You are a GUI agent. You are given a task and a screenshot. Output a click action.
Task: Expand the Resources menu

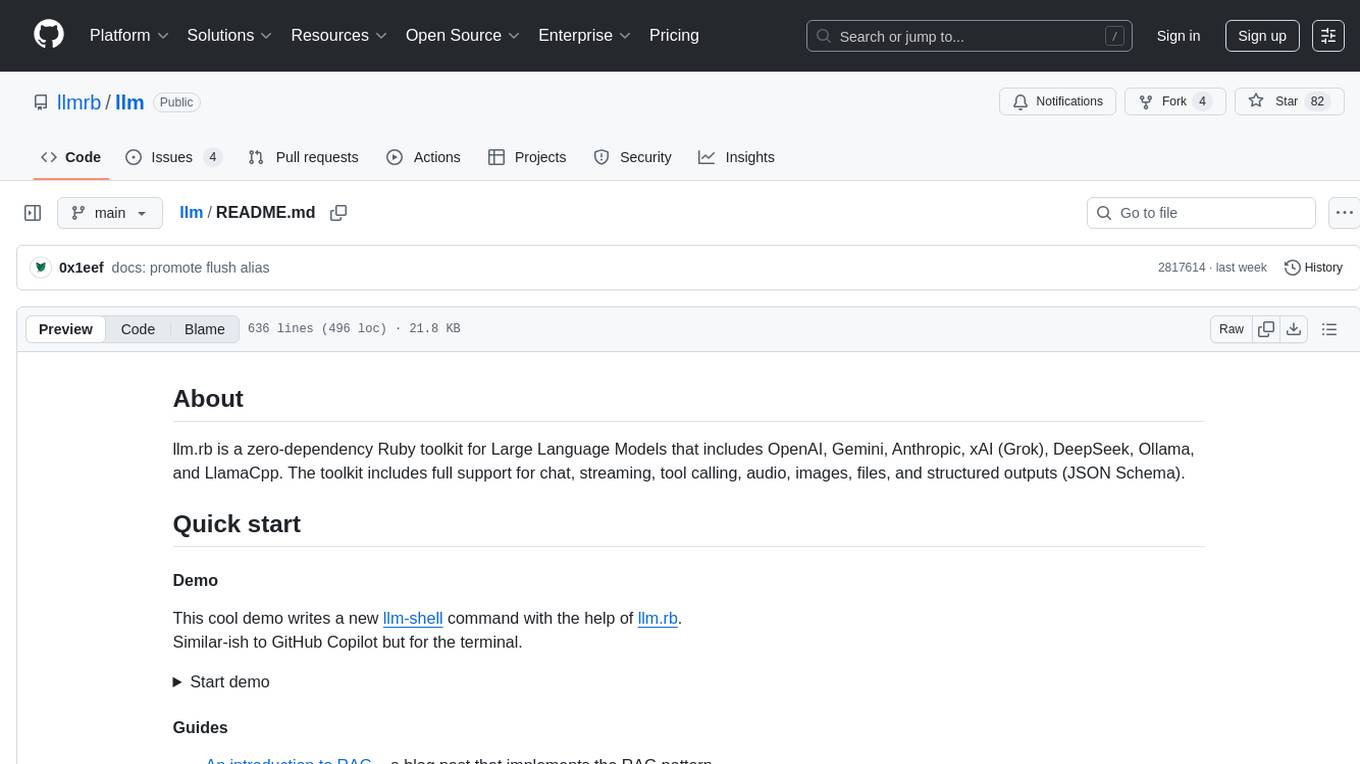[x=339, y=35]
